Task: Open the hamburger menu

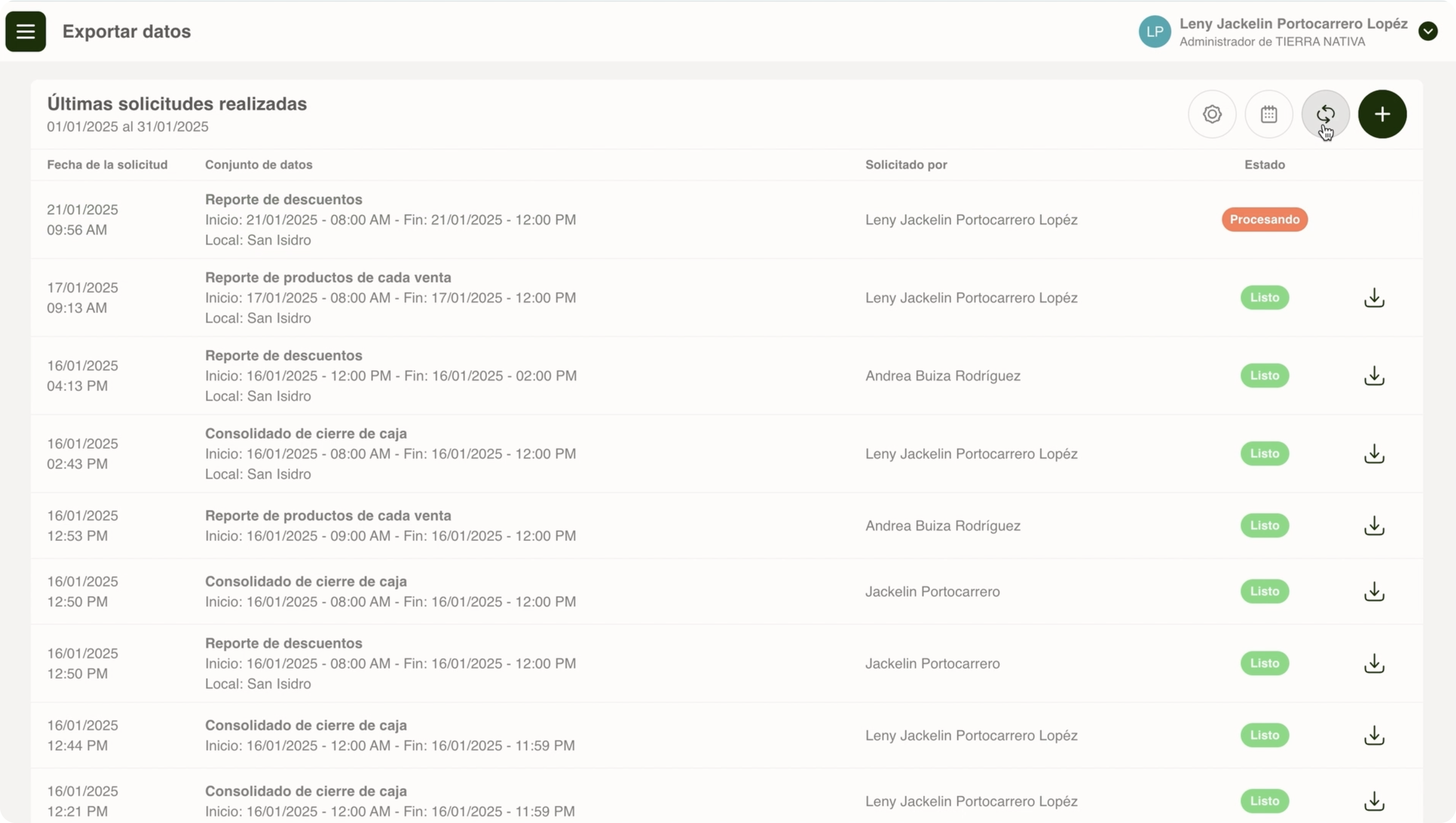Action: [26, 31]
